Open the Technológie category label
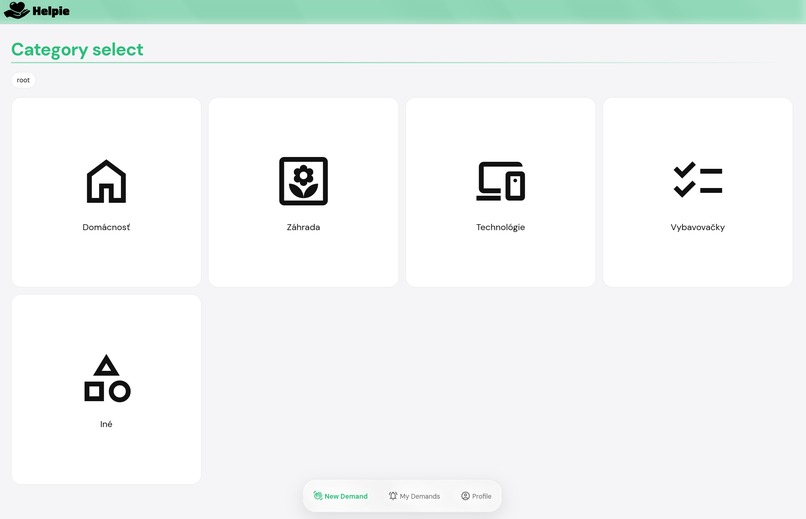This screenshot has width=806, height=519. click(x=501, y=227)
